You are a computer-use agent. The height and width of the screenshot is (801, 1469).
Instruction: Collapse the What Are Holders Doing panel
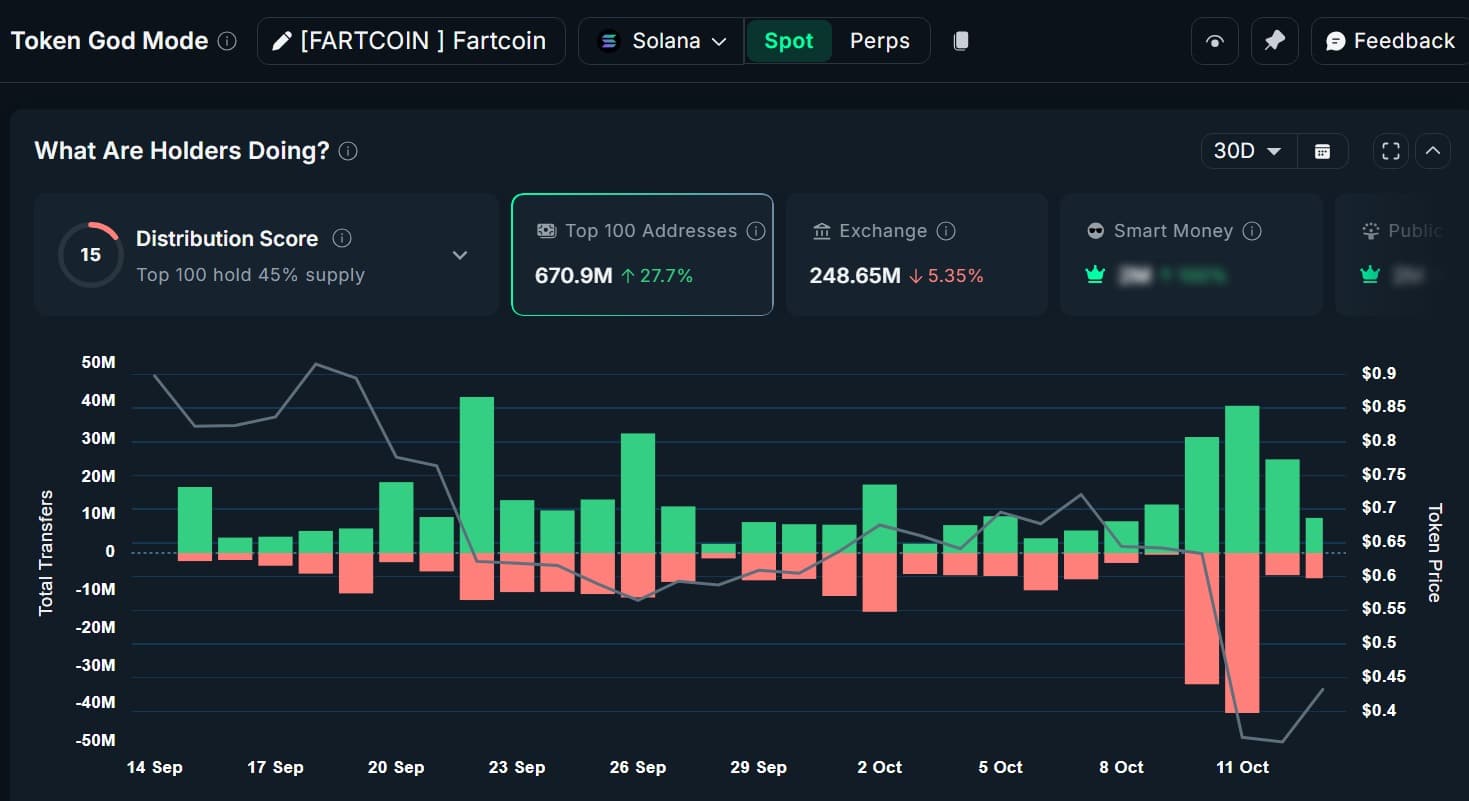[x=1433, y=150]
